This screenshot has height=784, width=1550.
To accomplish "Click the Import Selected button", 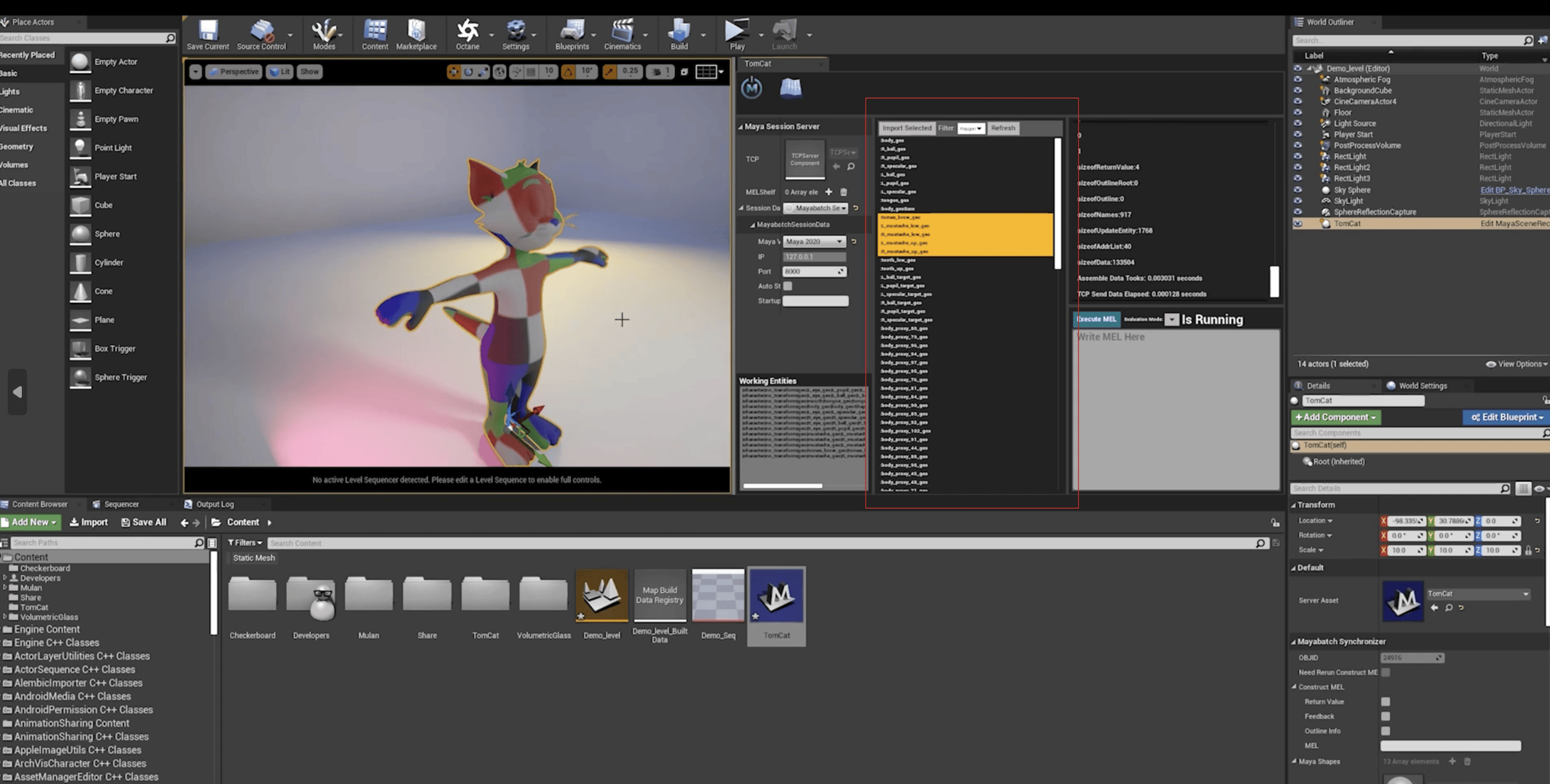I will point(907,128).
